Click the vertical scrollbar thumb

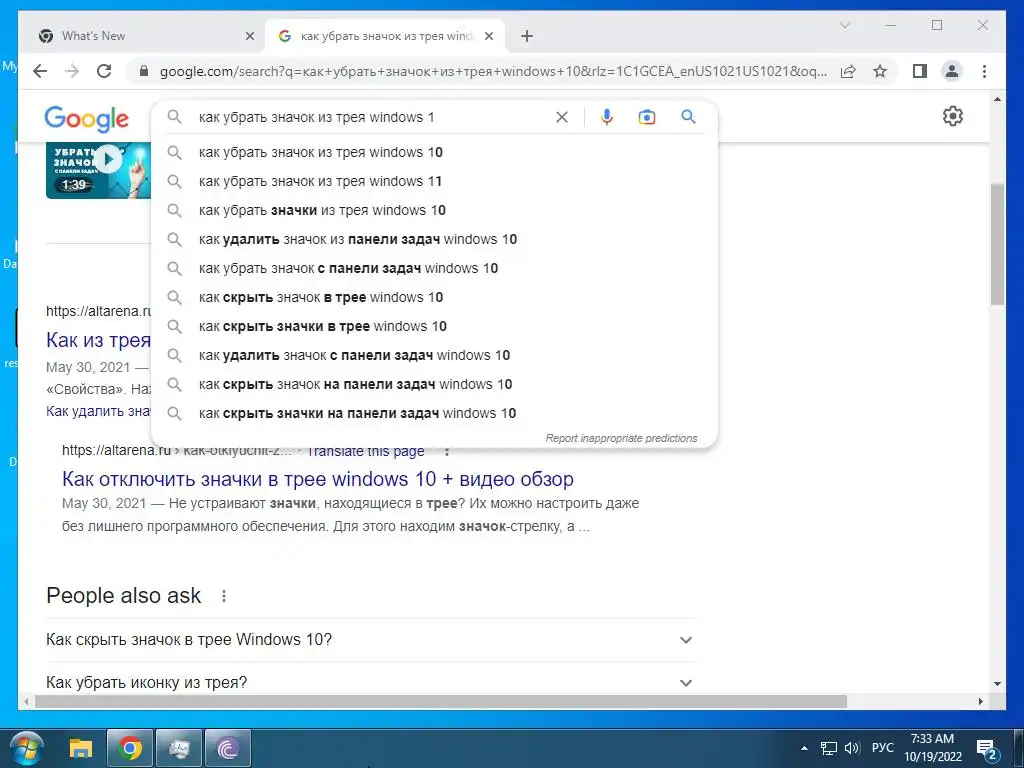tap(997, 244)
